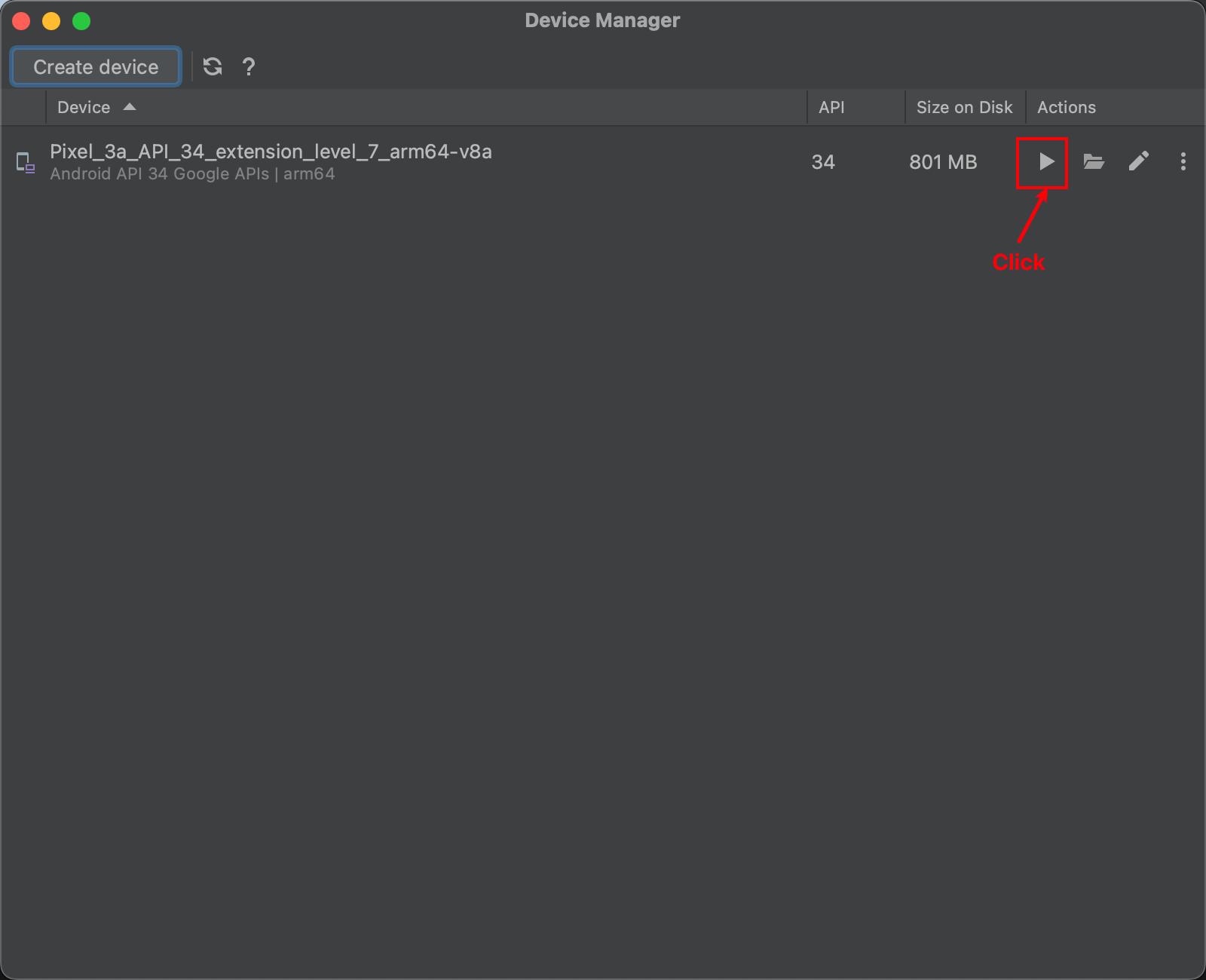Viewport: 1206px width, 980px height.
Task: Maximize the Device Manager window
Action: (x=81, y=21)
